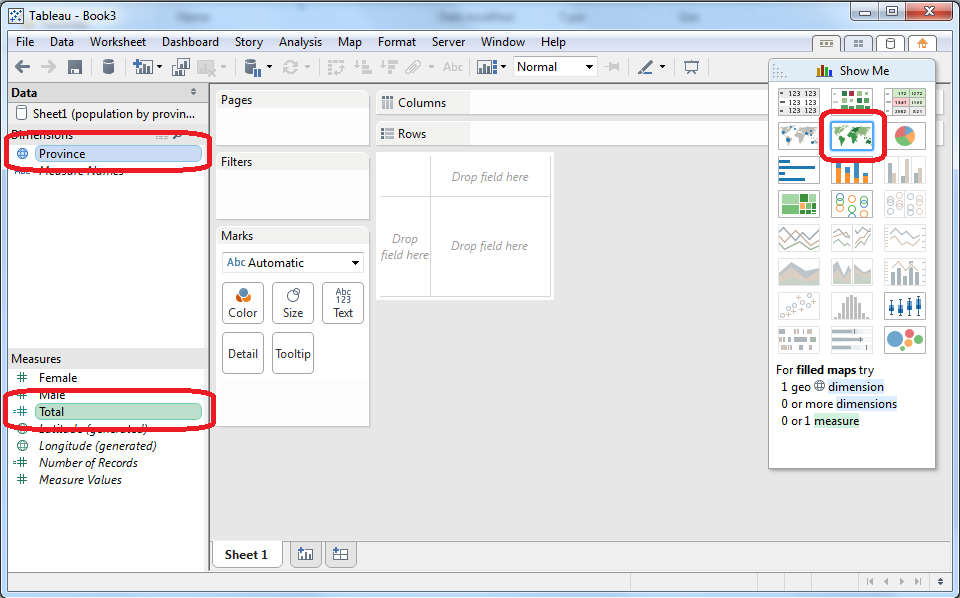
Task: Click the Size marks button
Action: click(x=293, y=303)
